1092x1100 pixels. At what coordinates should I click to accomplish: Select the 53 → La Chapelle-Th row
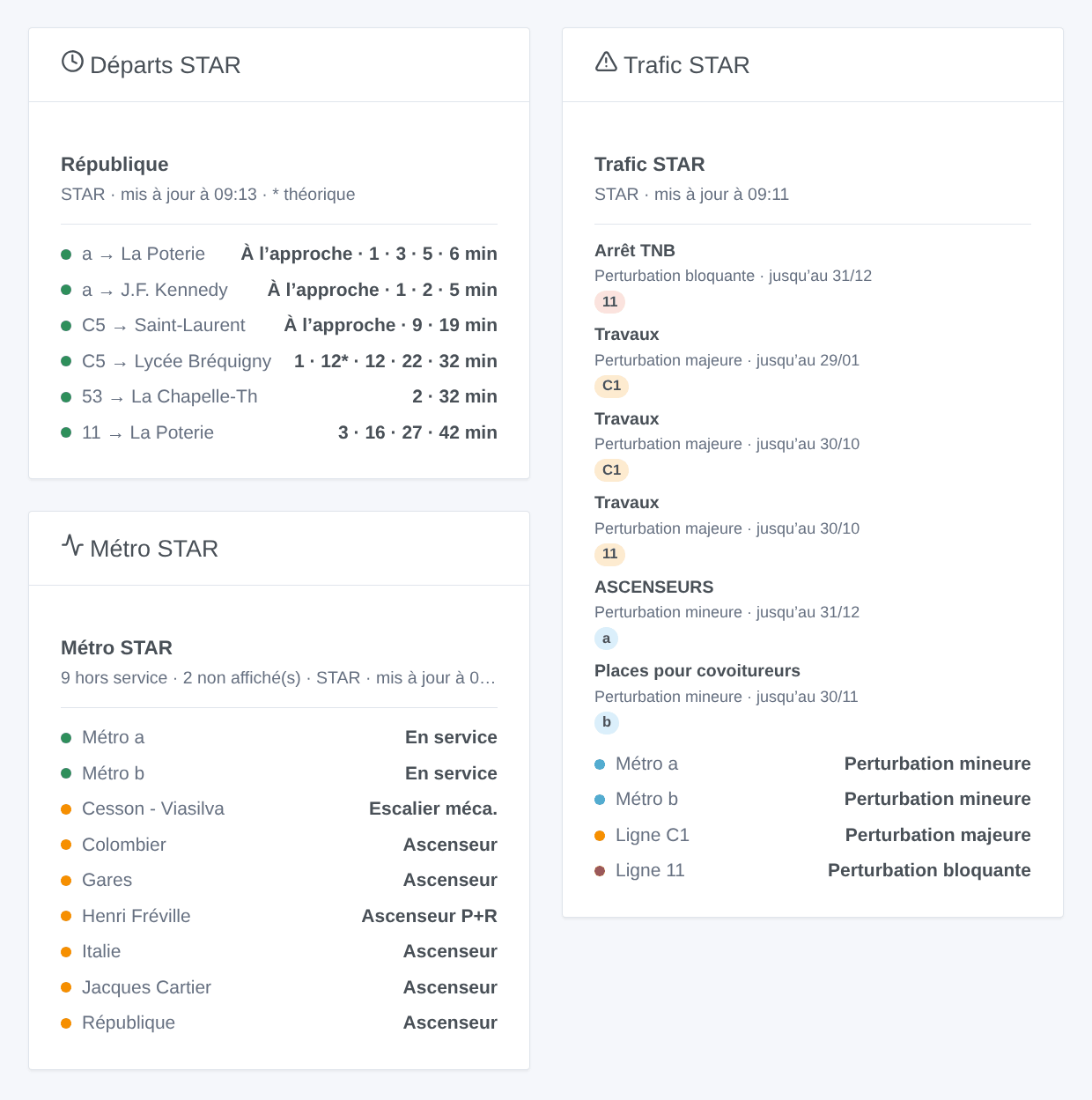(x=279, y=397)
